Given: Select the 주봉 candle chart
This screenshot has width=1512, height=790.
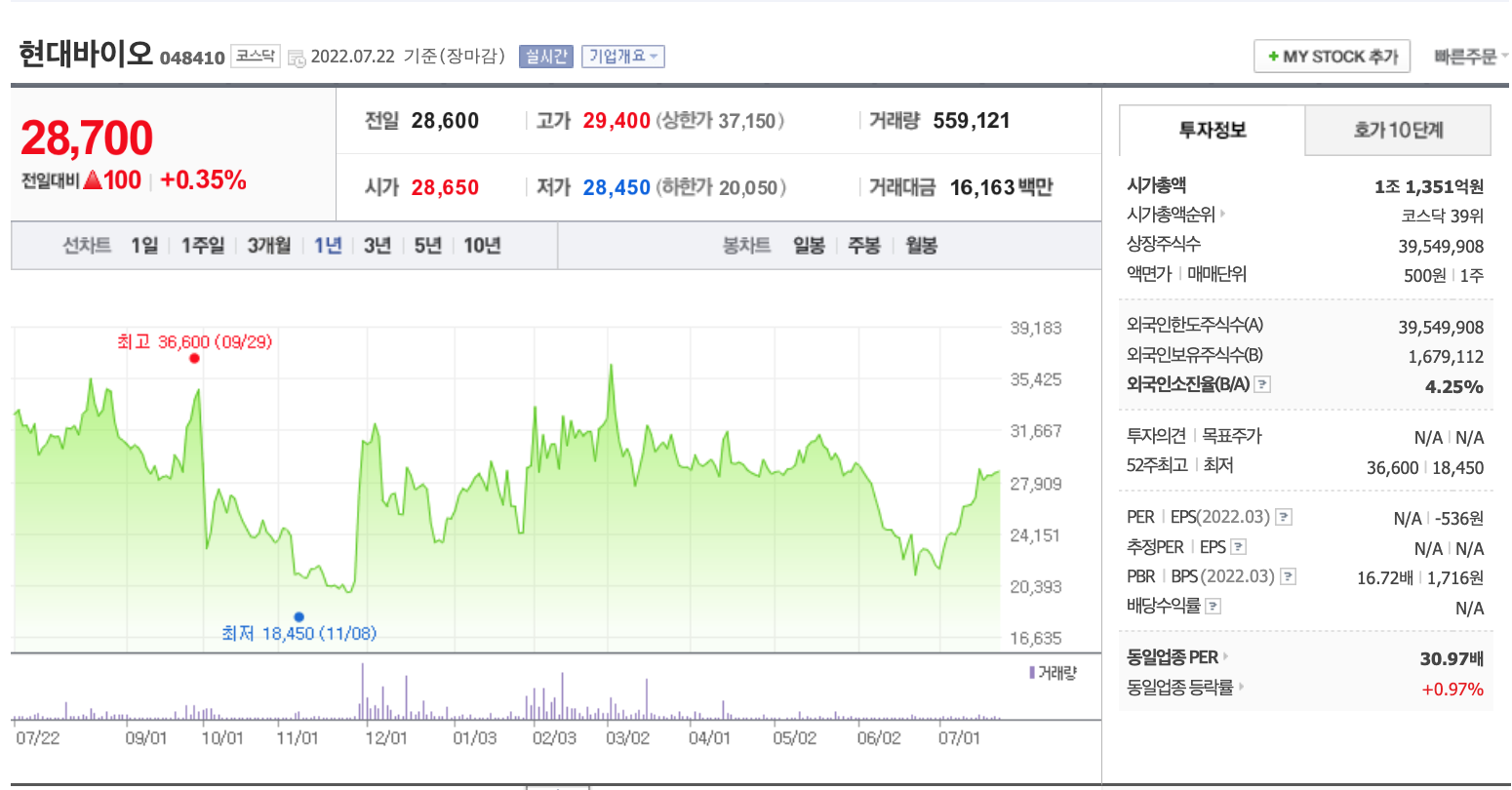Looking at the screenshot, I should pos(864,246).
